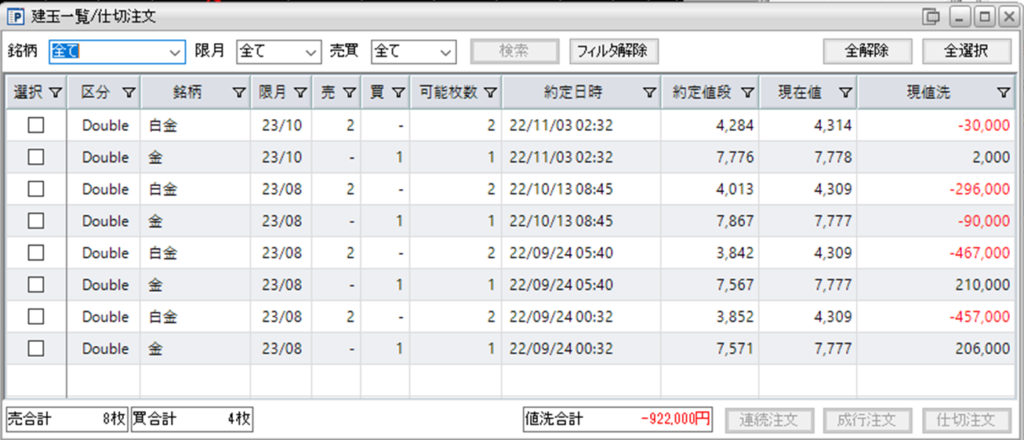The width and height of the screenshot is (1024, 440).
Task: Click the filter icon in 約定値段 column header
Action: (x=746, y=93)
